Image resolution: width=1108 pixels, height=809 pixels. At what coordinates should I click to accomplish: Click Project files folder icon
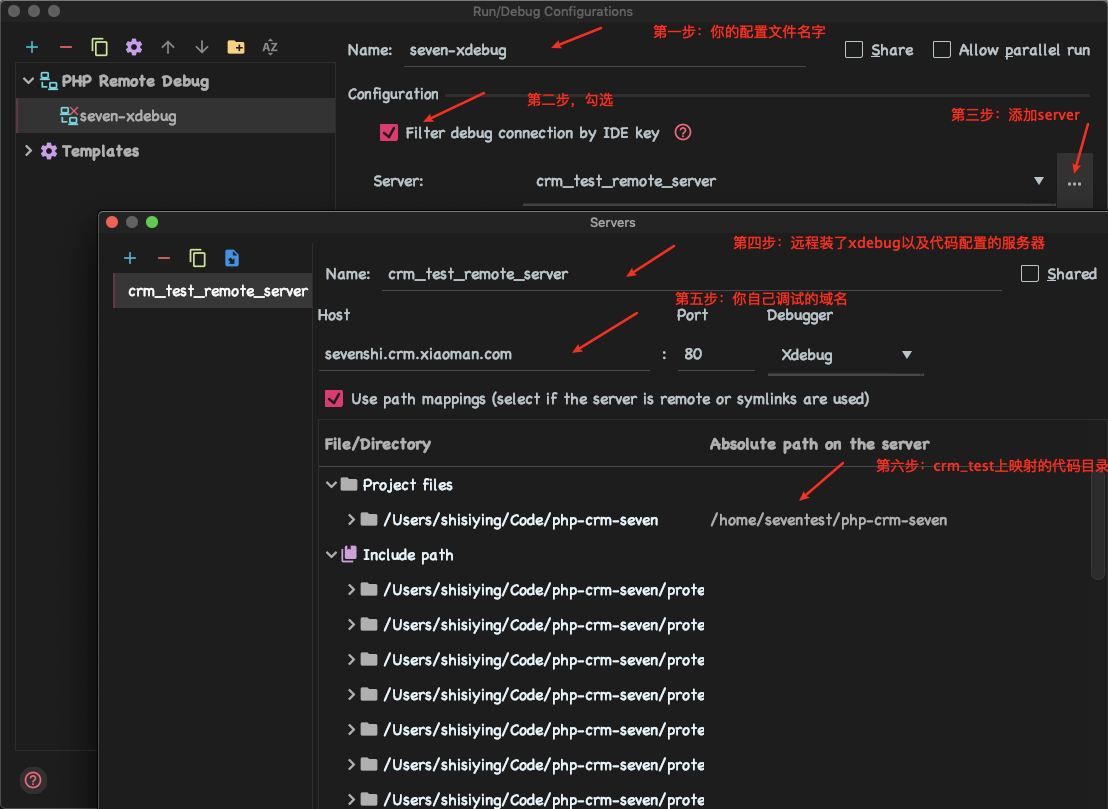348,485
